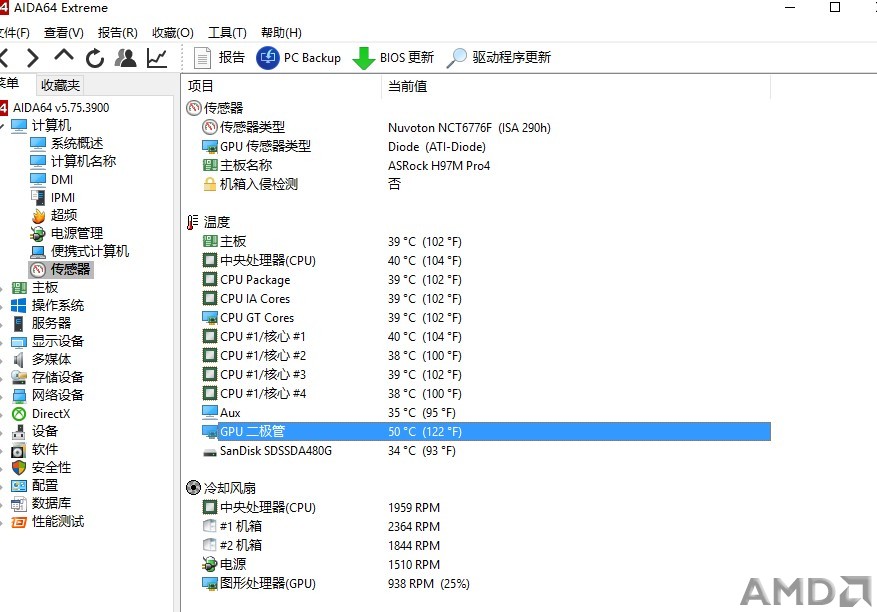This screenshot has height=612, width=877.
Task: Select 性能测试 benchmark category
Action: [x=48, y=521]
